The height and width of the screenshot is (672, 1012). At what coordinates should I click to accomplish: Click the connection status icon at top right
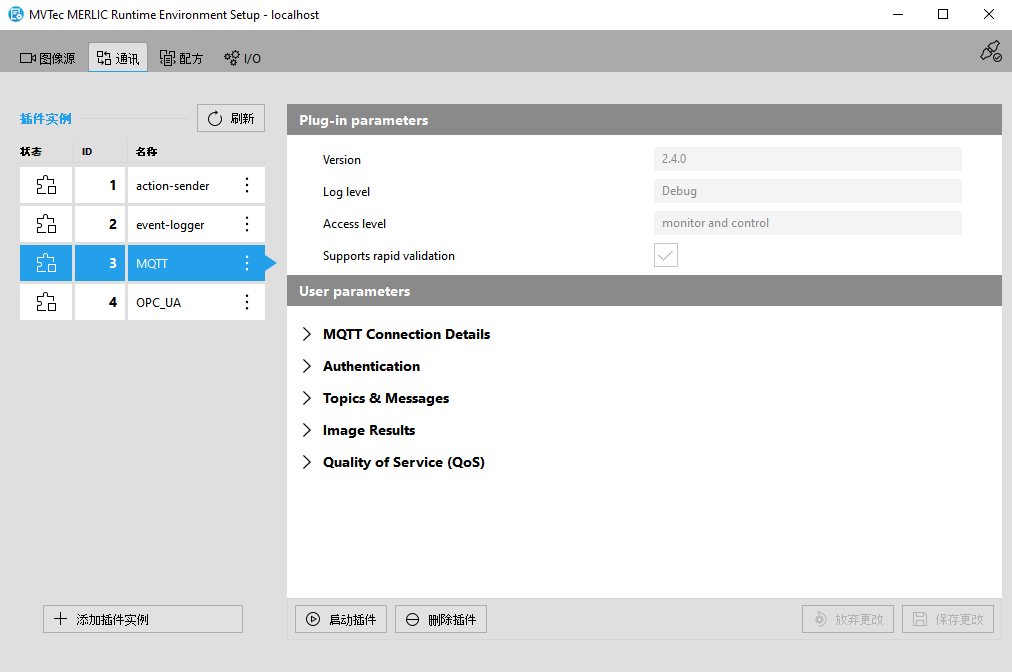(x=990, y=52)
